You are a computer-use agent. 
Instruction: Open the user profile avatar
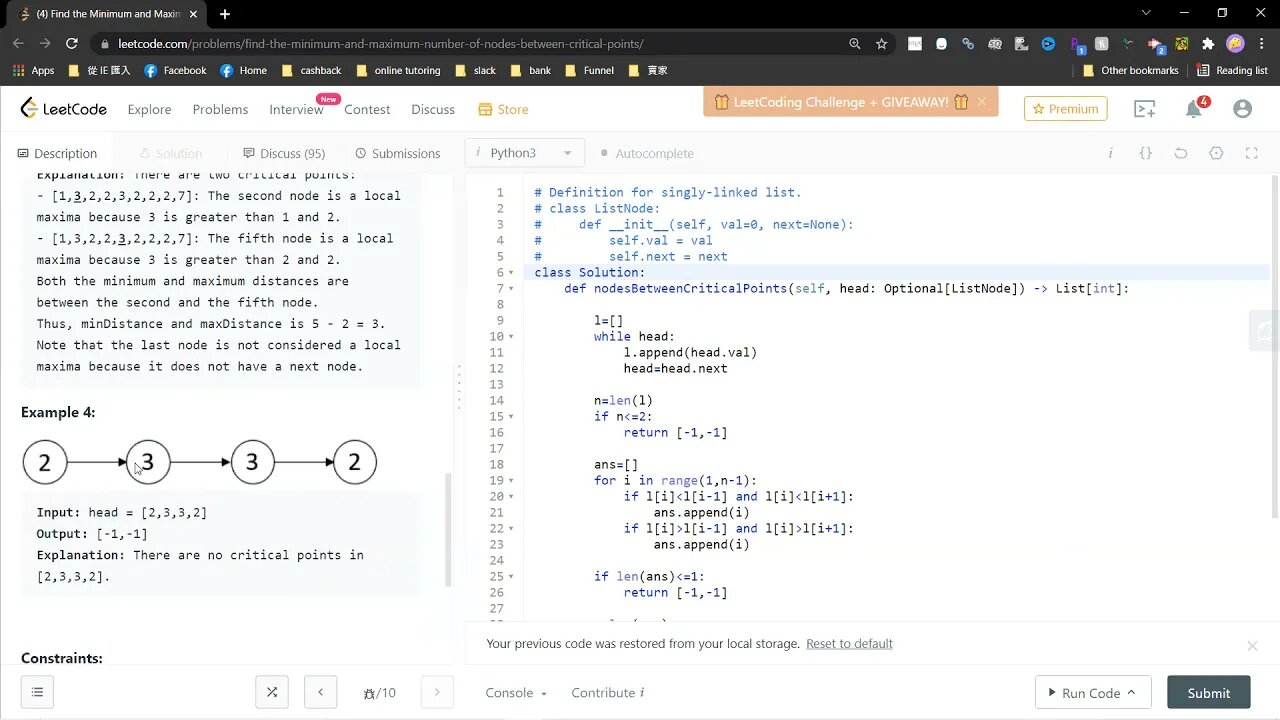(x=1242, y=109)
